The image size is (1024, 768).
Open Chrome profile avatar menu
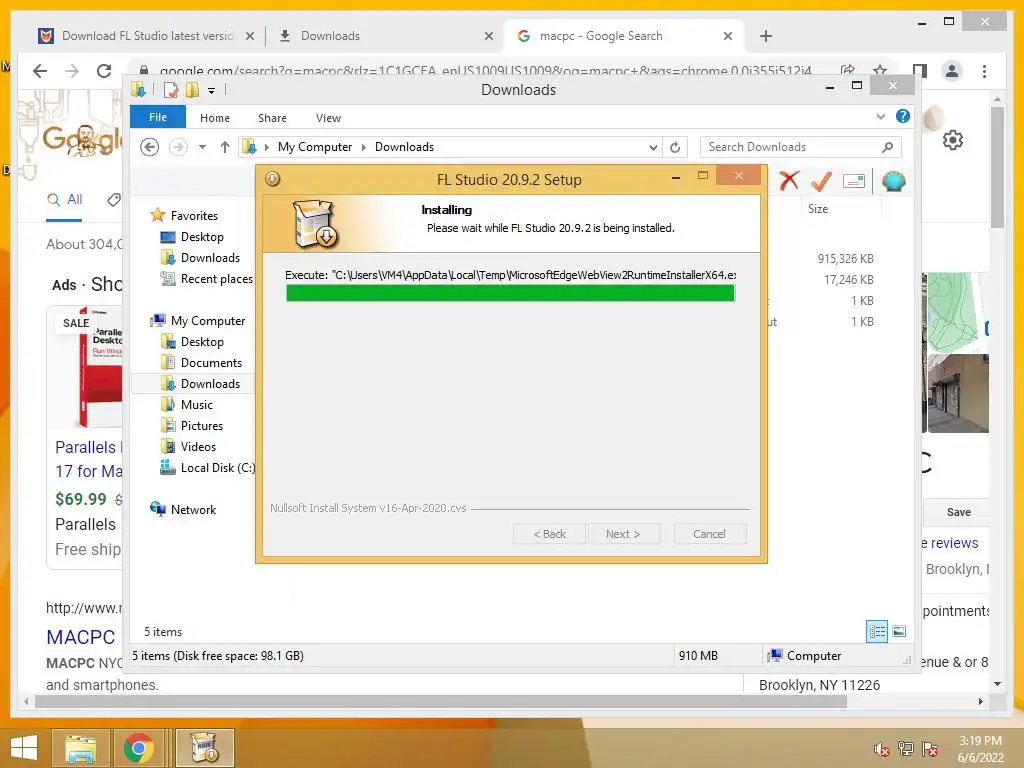point(952,71)
